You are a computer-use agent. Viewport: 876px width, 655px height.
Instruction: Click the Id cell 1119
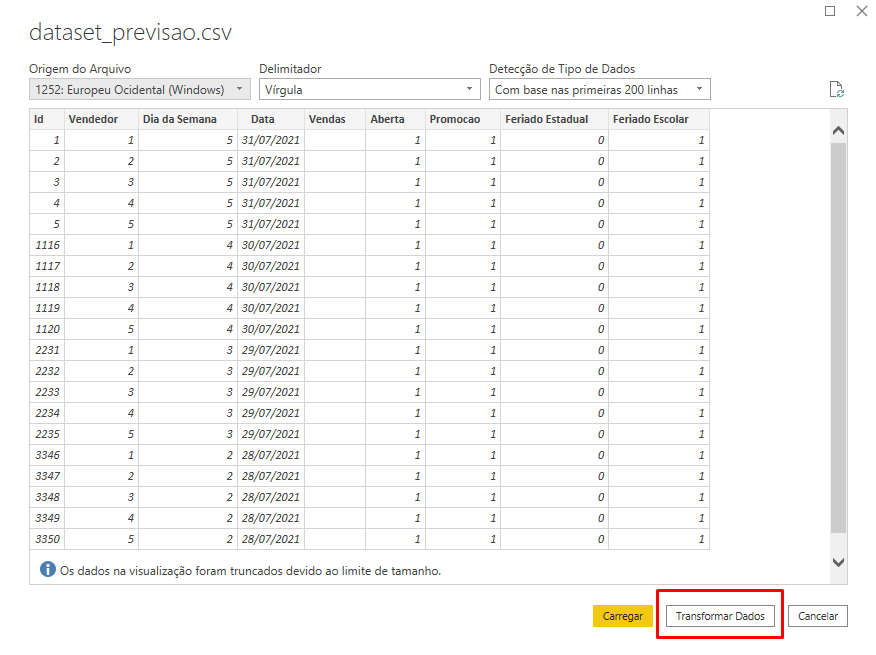pos(47,308)
